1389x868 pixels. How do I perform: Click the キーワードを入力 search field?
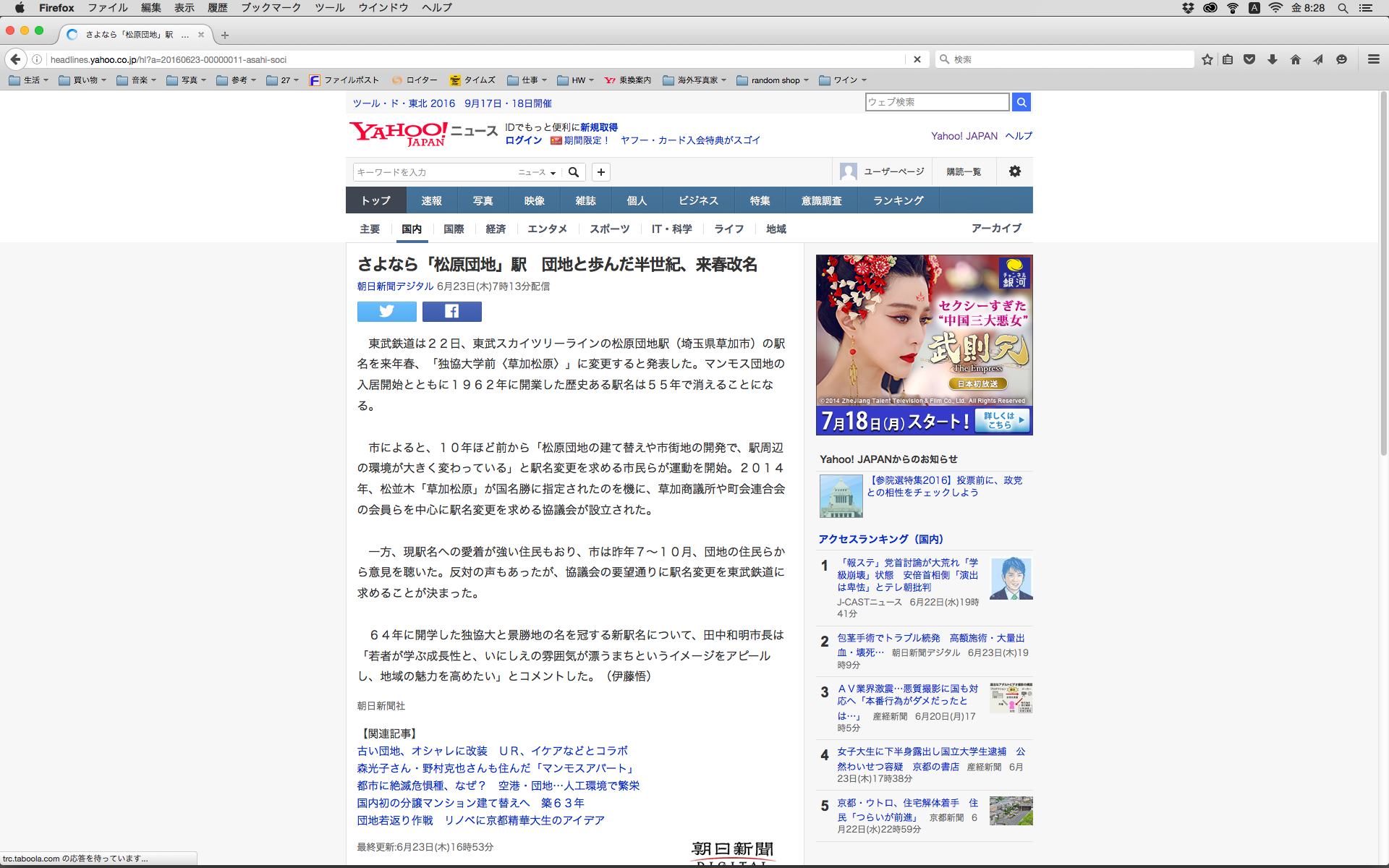434,172
